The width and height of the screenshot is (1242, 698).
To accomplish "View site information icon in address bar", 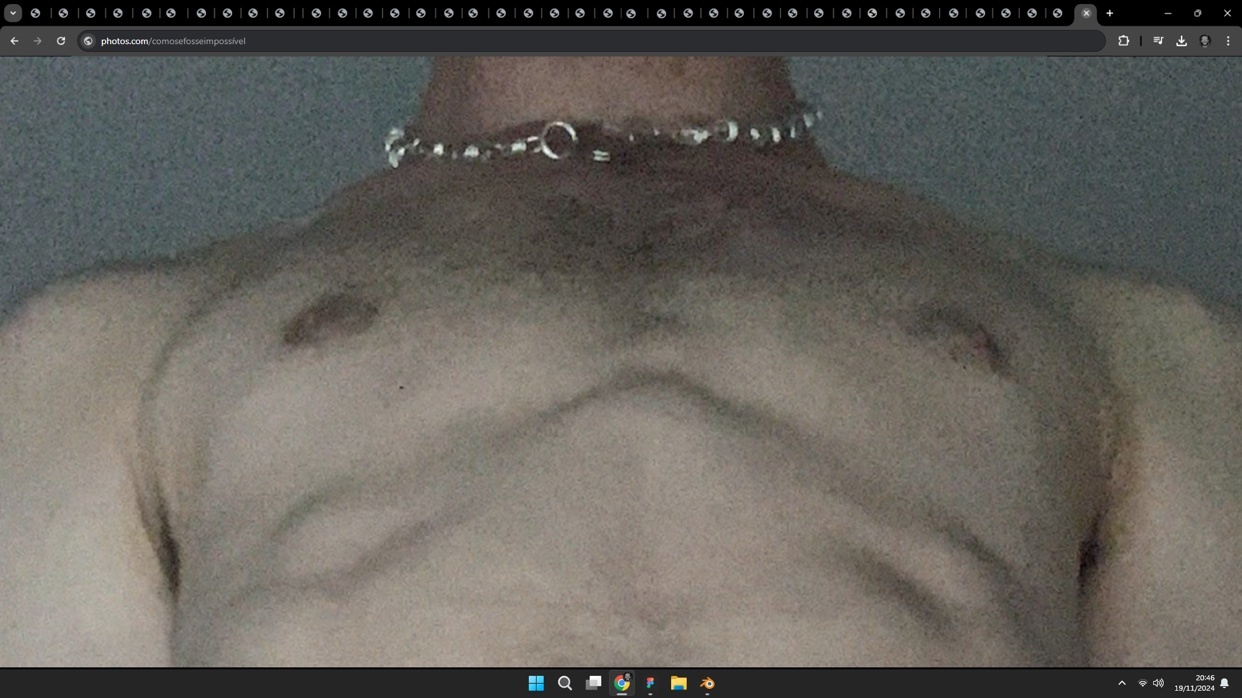I will click(88, 41).
